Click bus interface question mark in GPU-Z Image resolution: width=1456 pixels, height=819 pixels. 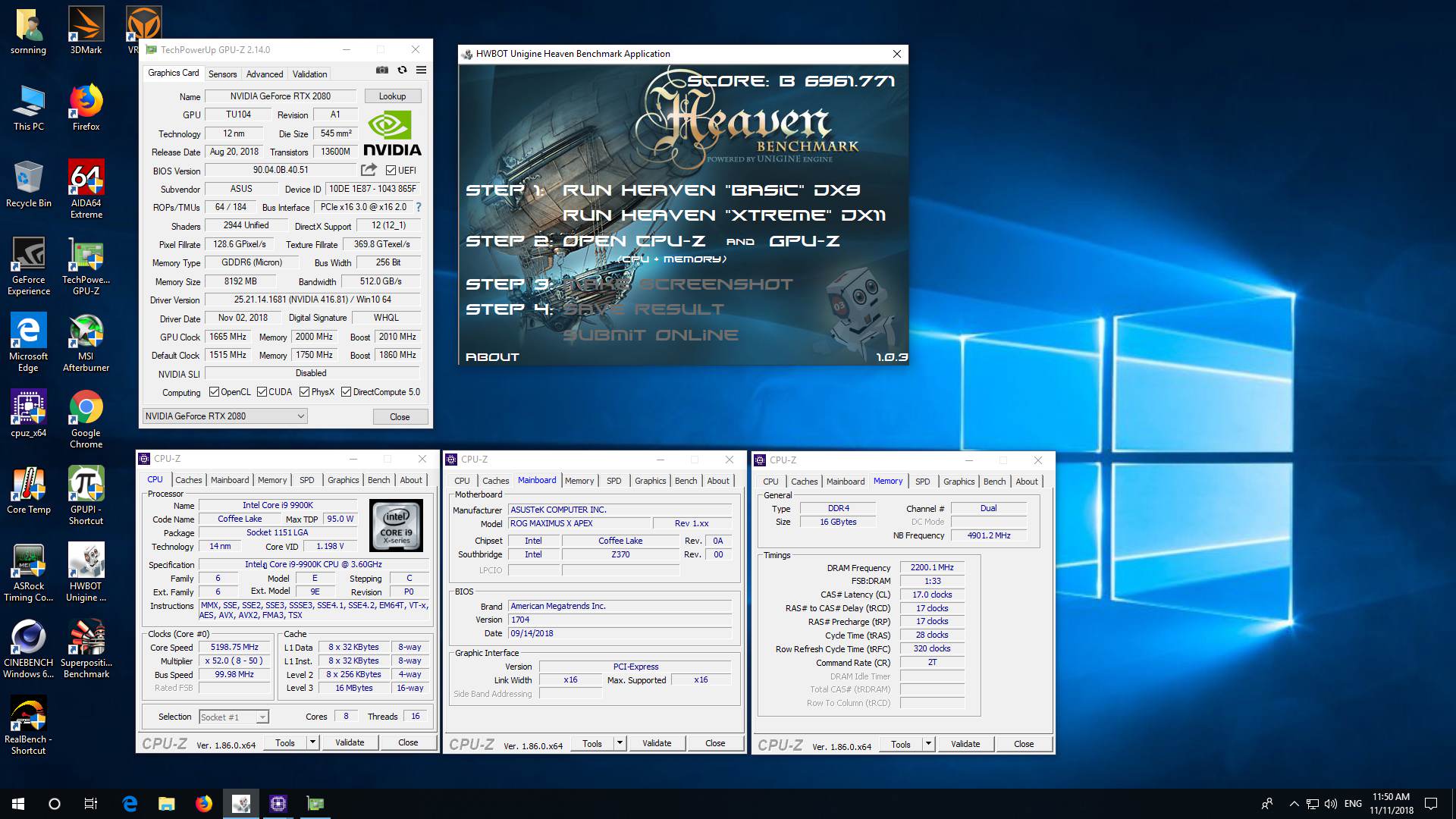(418, 207)
